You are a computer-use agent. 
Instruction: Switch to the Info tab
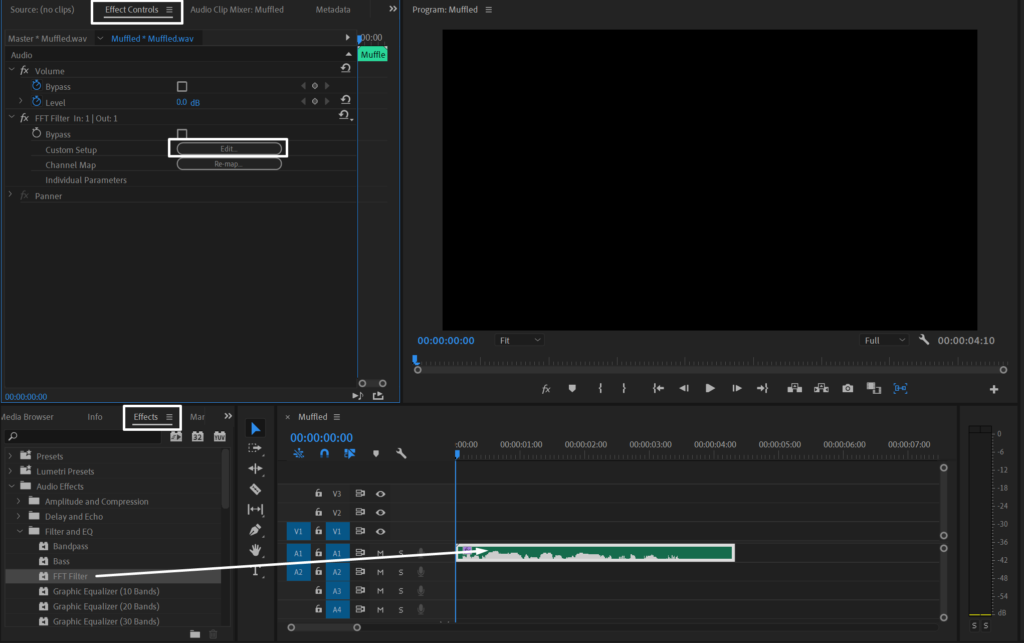[x=95, y=416]
